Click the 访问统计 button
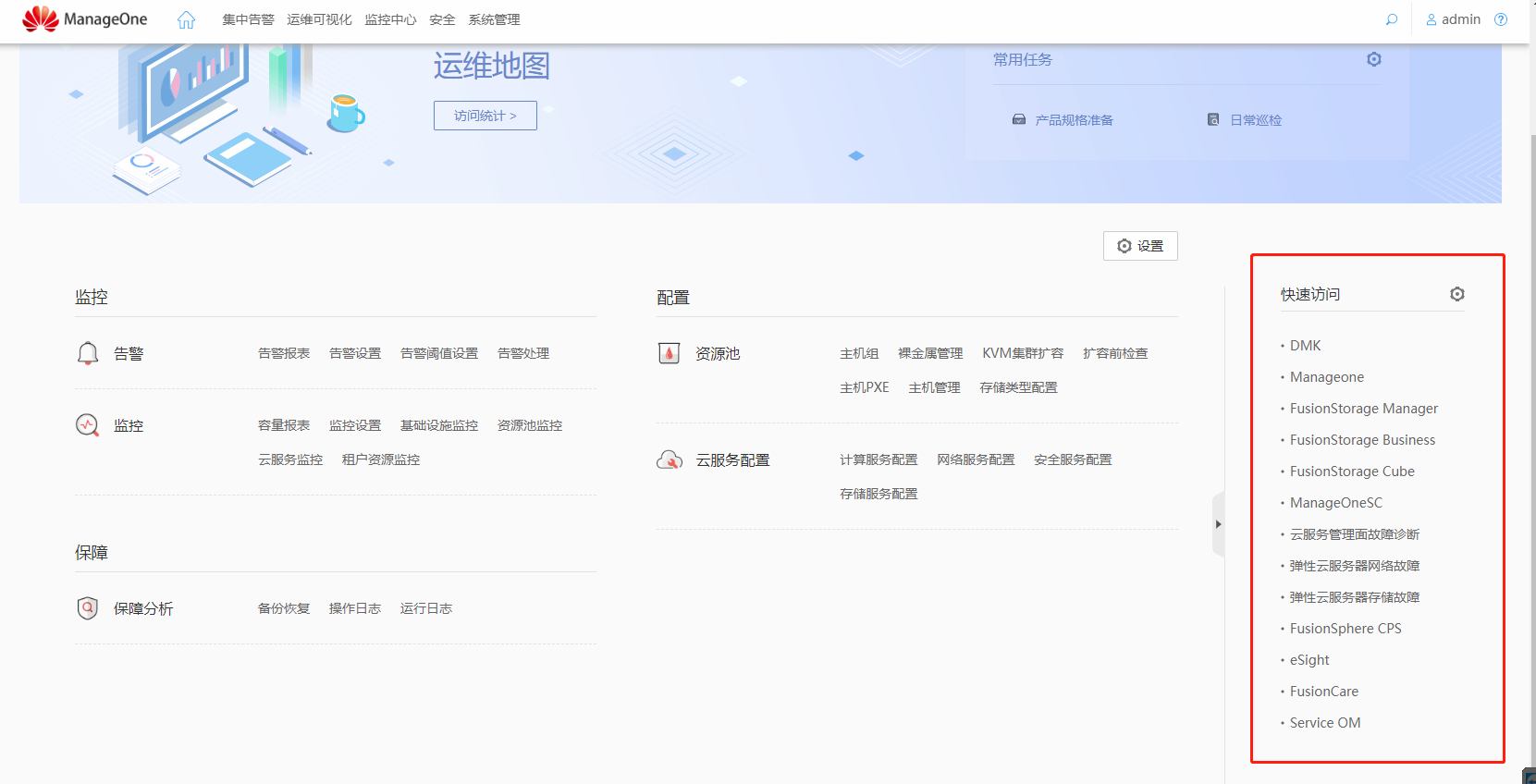The width and height of the screenshot is (1536, 784). click(x=485, y=116)
